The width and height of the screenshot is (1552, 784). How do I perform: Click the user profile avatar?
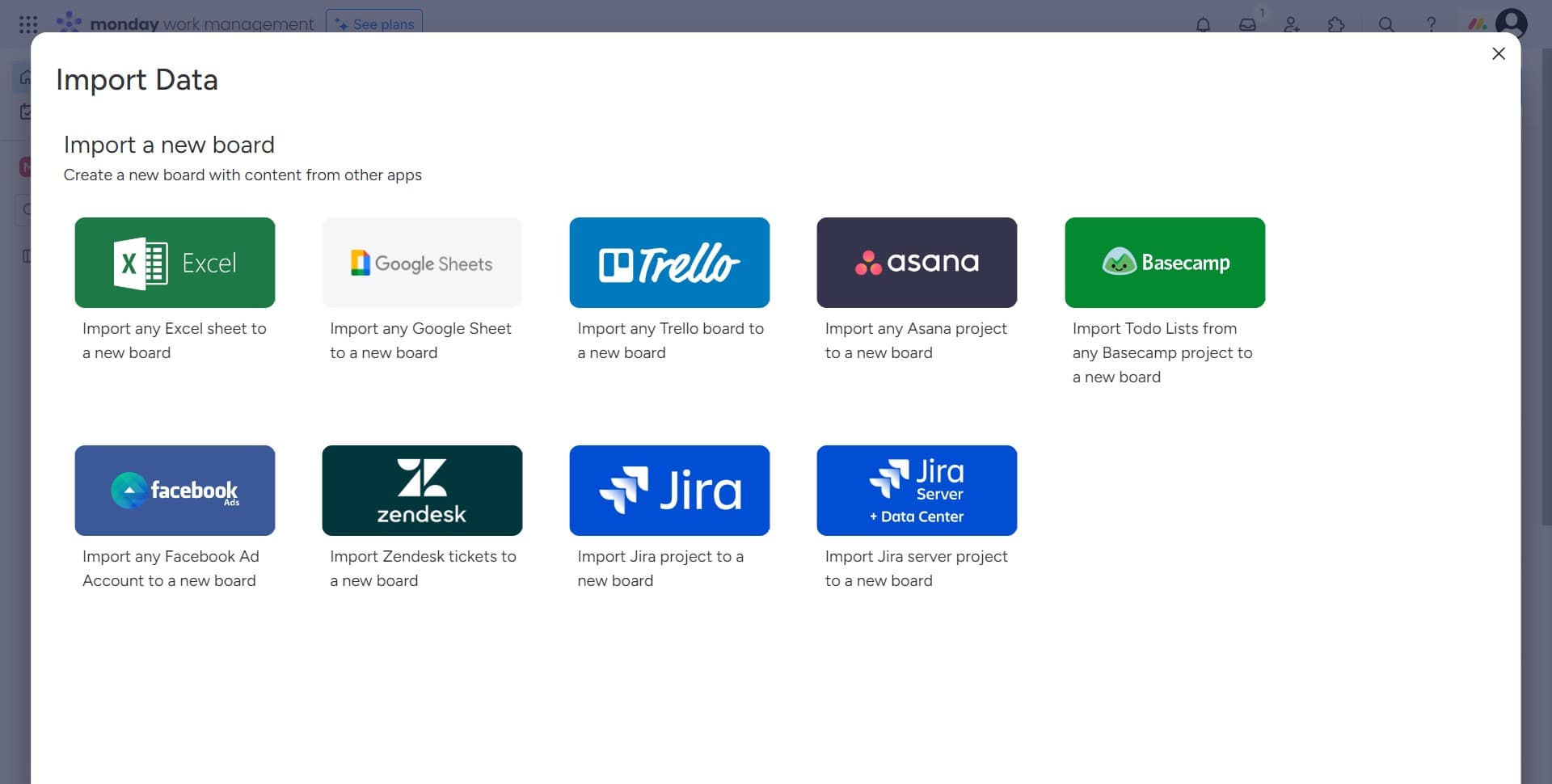[x=1511, y=23]
